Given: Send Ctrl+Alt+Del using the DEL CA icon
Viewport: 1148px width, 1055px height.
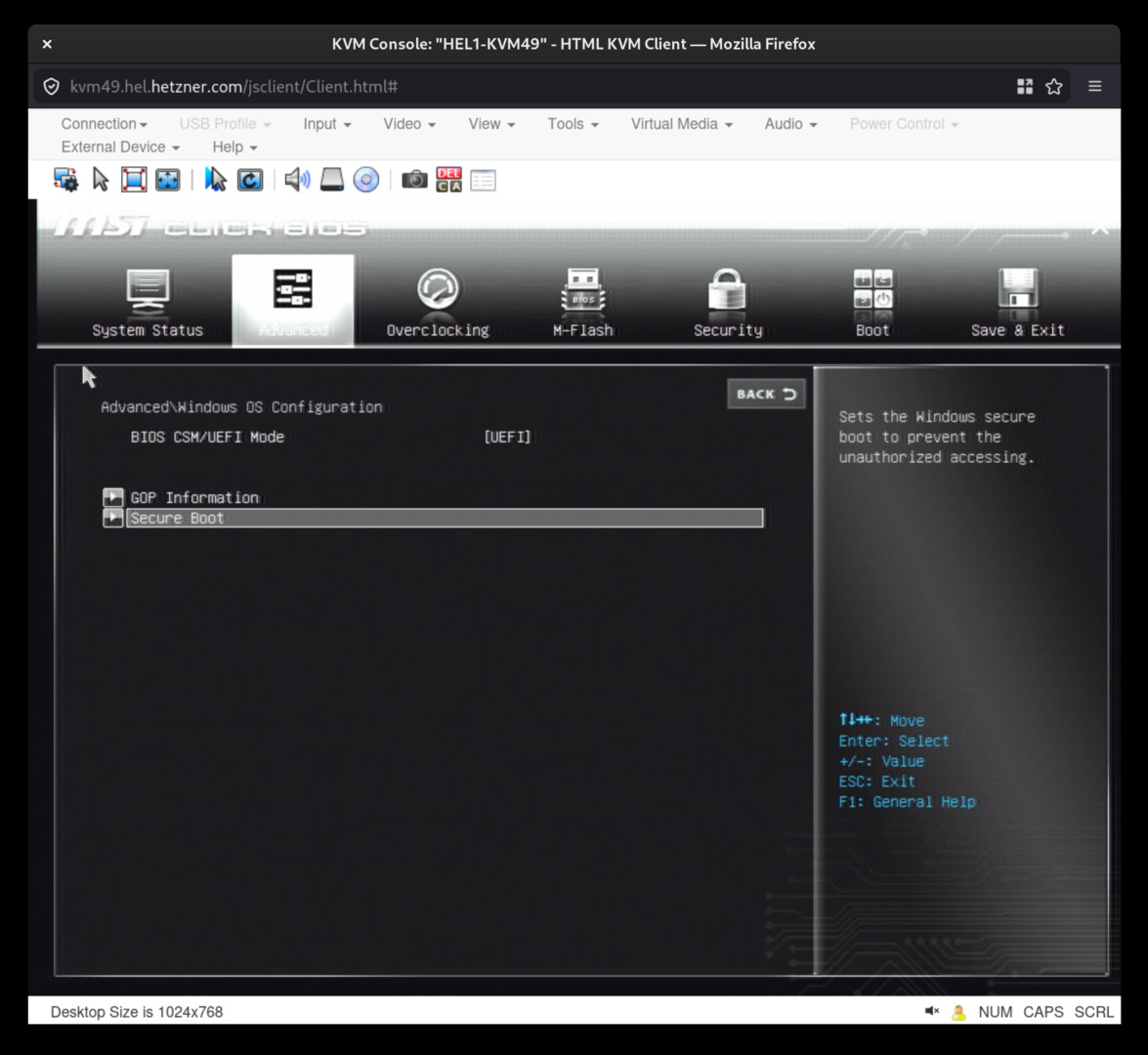Looking at the screenshot, I should click(448, 180).
